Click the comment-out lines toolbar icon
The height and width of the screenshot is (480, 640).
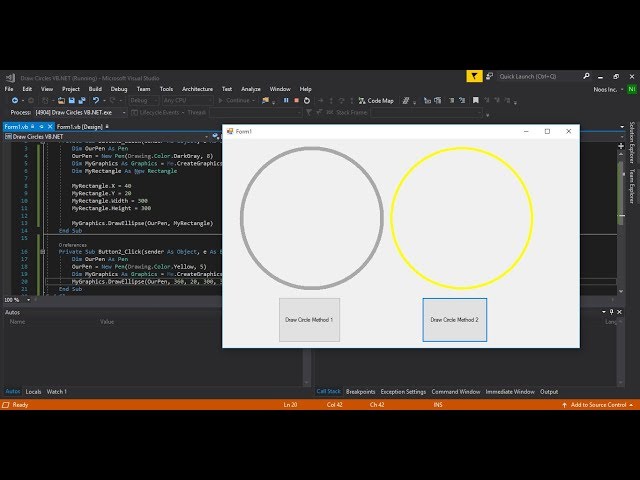click(x=452, y=100)
